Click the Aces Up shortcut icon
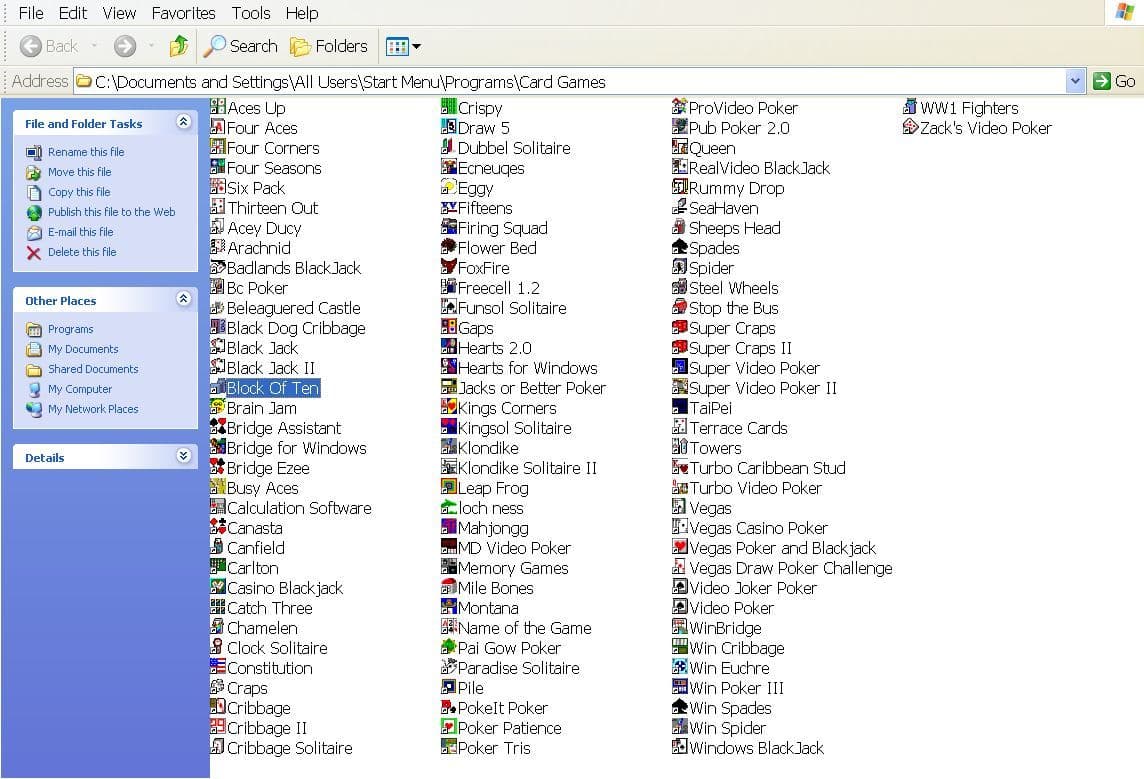The image size is (1144, 779). click(x=217, y=107)
